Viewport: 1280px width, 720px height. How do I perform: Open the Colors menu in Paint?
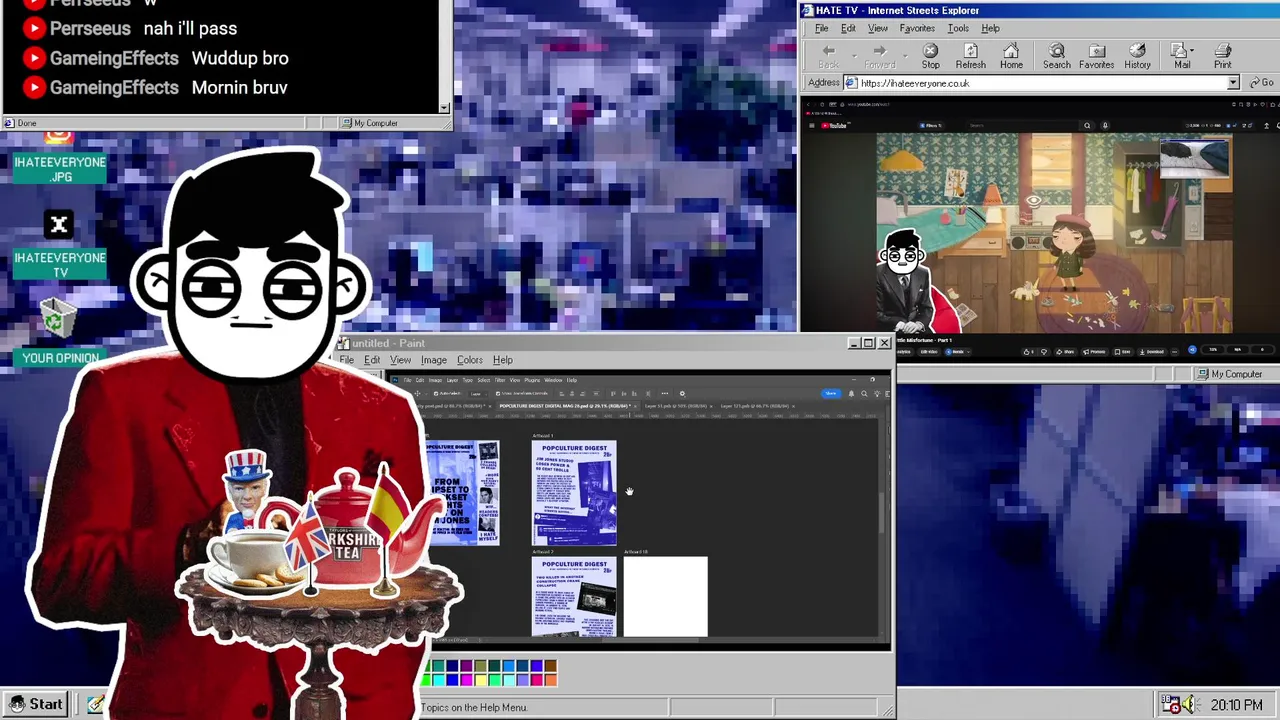469,360
